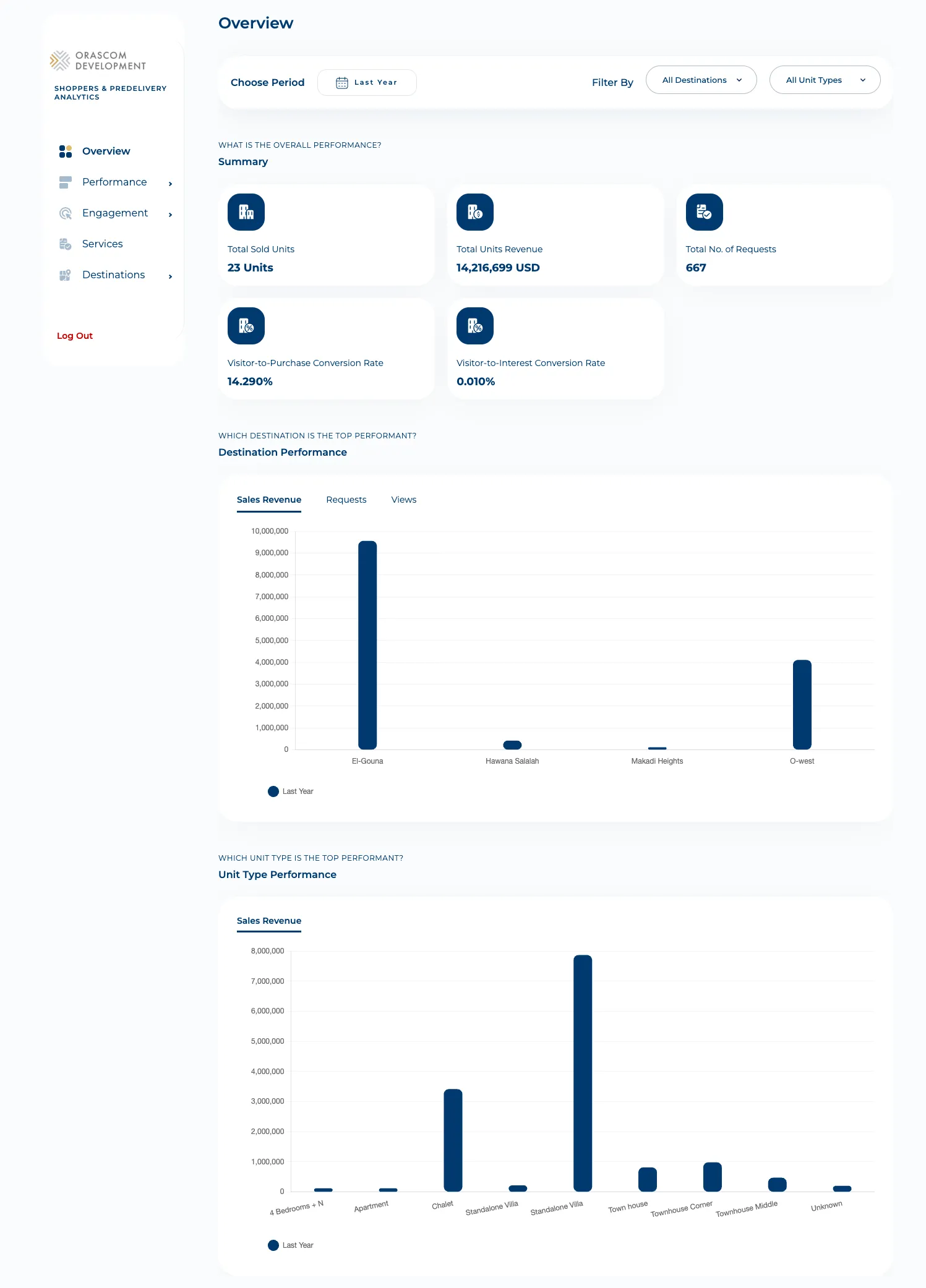Image resolution: width=926 pixels, height=1288 pixels.
Task: Switch to the Views tab
Action: pyautogui.click(x=404, y=500)
